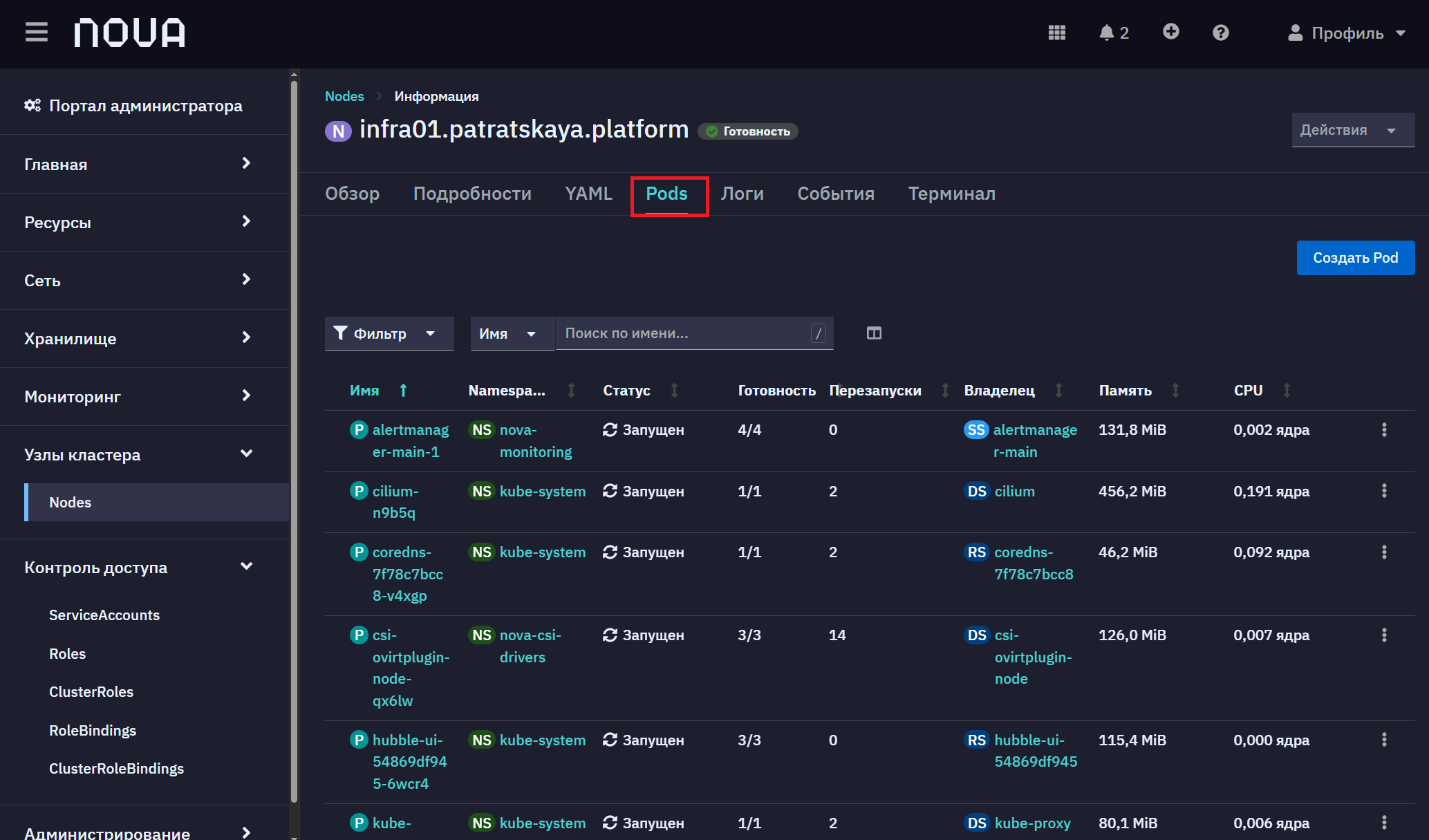Open kebab menu for hubble-ui row
Image resolution: width=1429 pixels, height=840 pixels.
1384,740
